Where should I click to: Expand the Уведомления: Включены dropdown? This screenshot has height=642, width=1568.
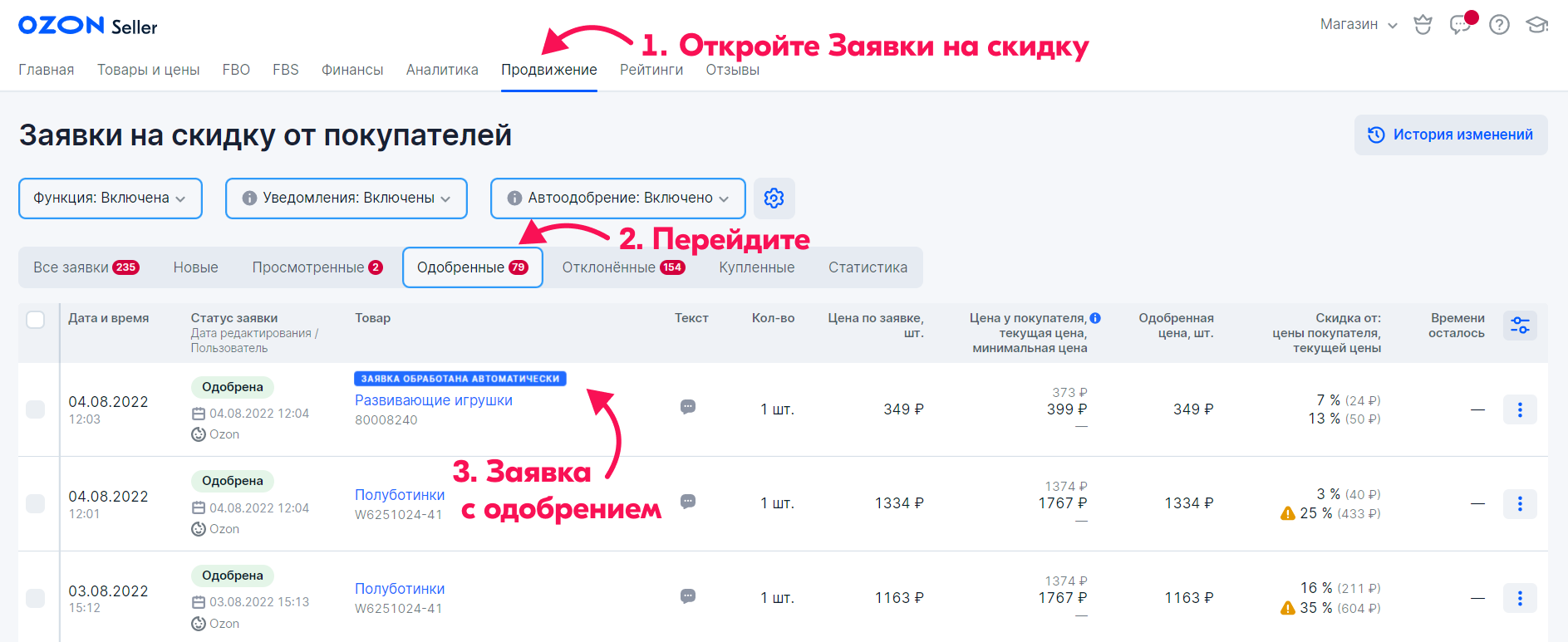click(x=346, y=198)
